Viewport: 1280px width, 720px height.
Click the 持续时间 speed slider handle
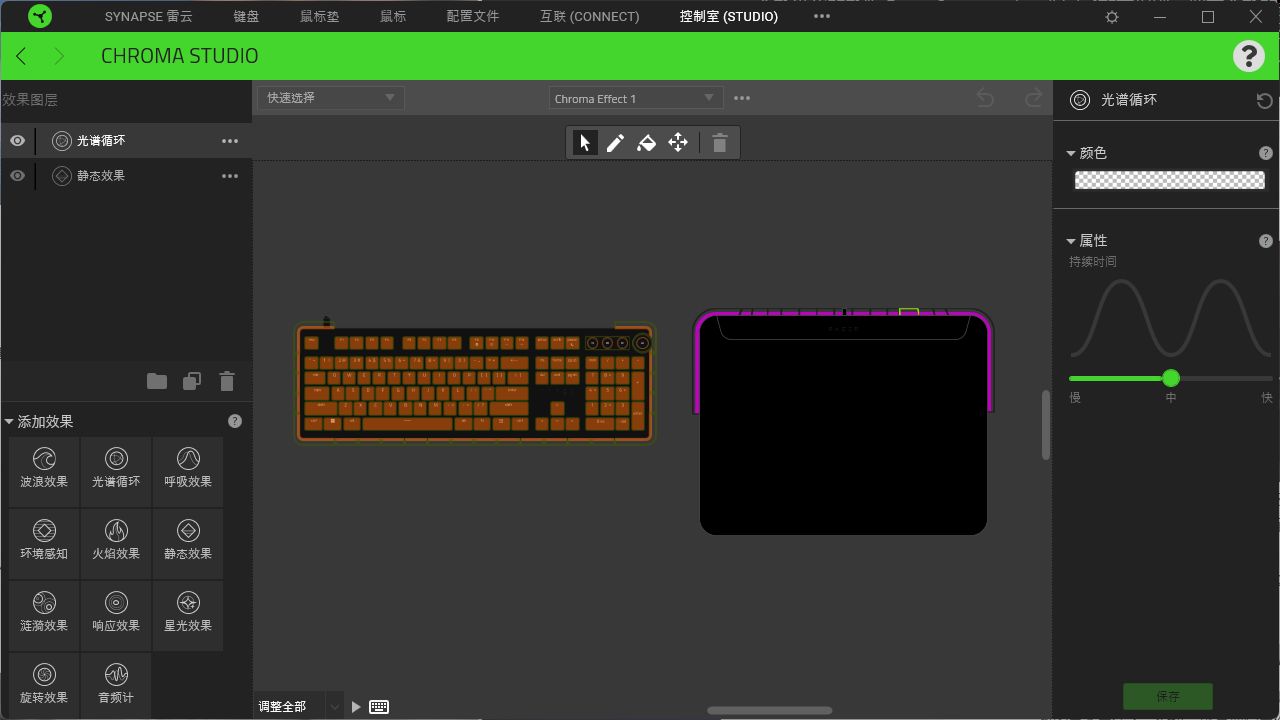[1171, 378]
